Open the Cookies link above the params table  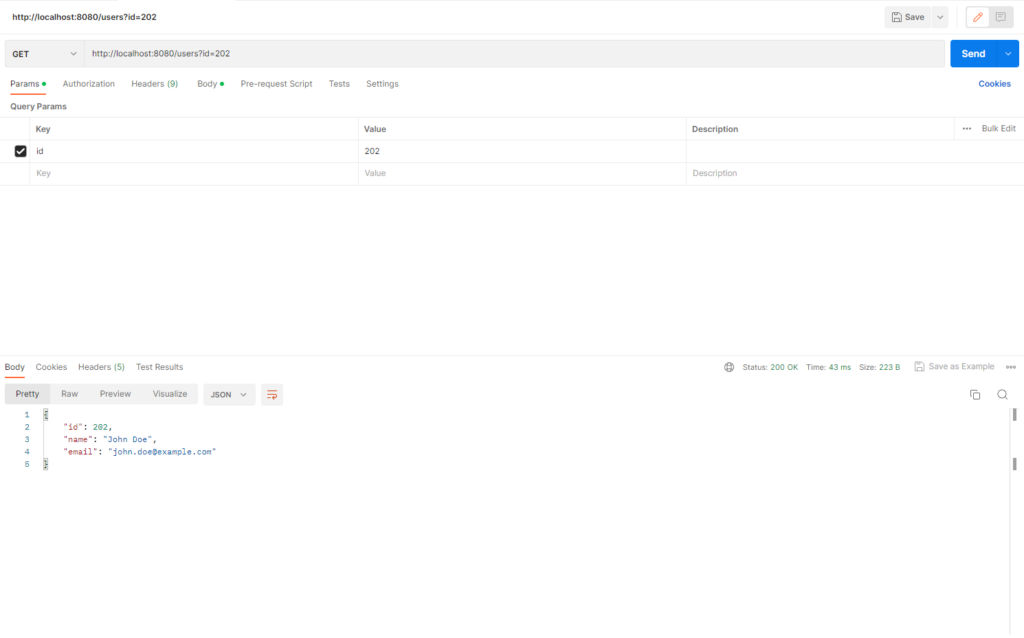coord(994,83)
